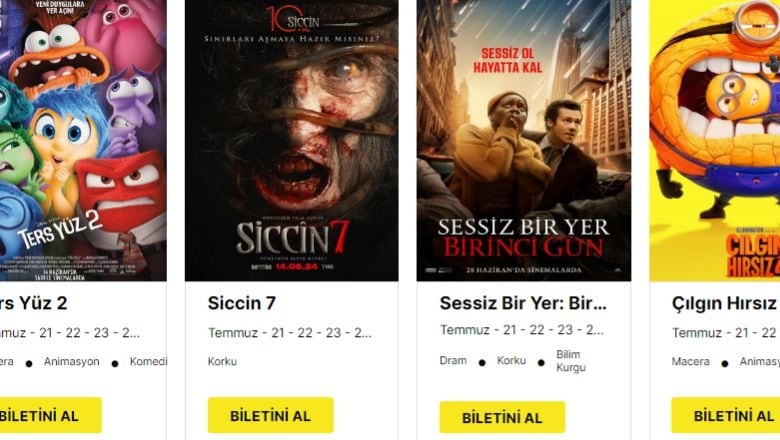Open the Sessiz Bir Yer poster
This screenshot has height=440, width=780.
click(524, 140)
